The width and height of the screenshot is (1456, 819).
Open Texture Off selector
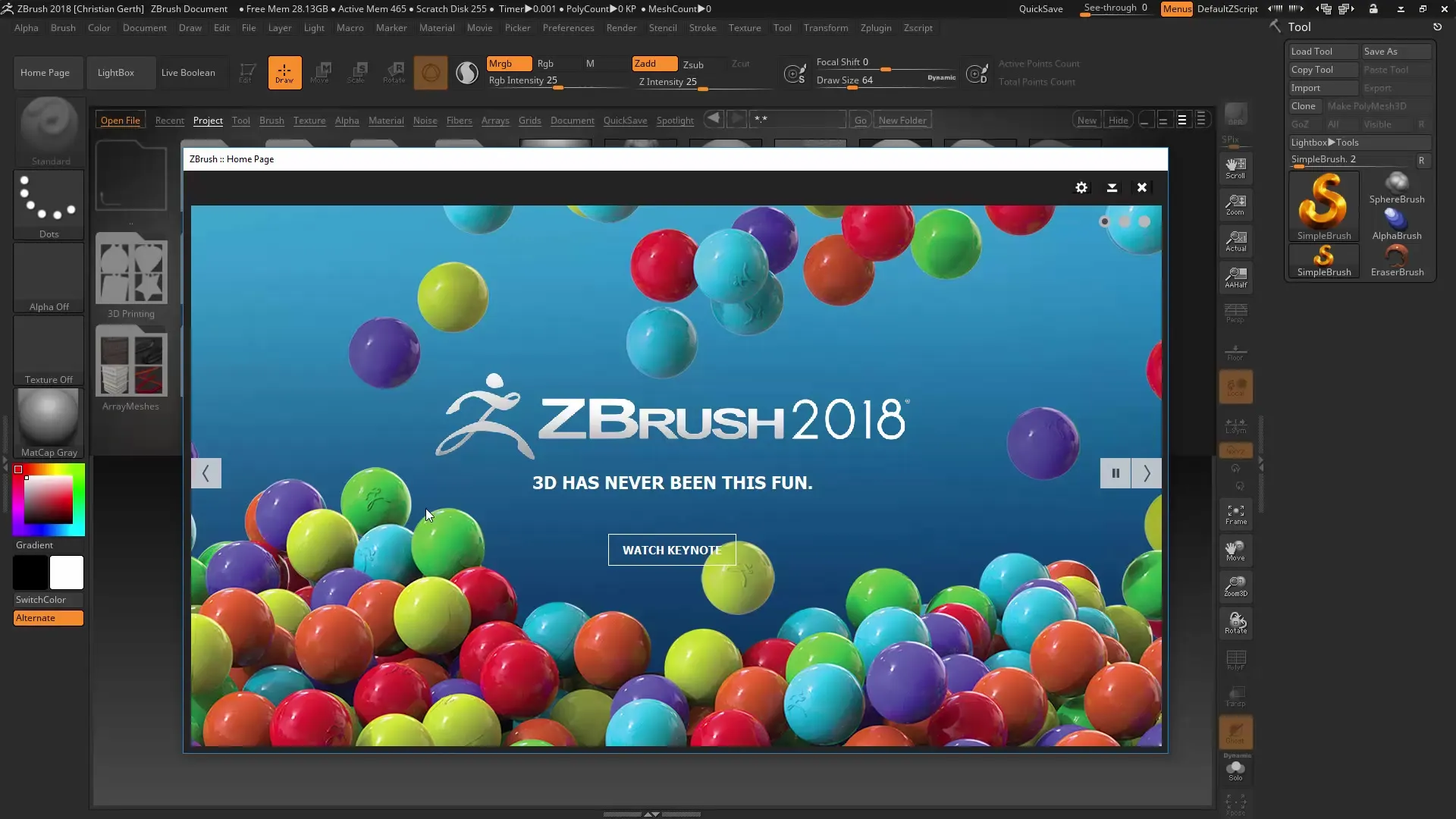coord(49,350)
